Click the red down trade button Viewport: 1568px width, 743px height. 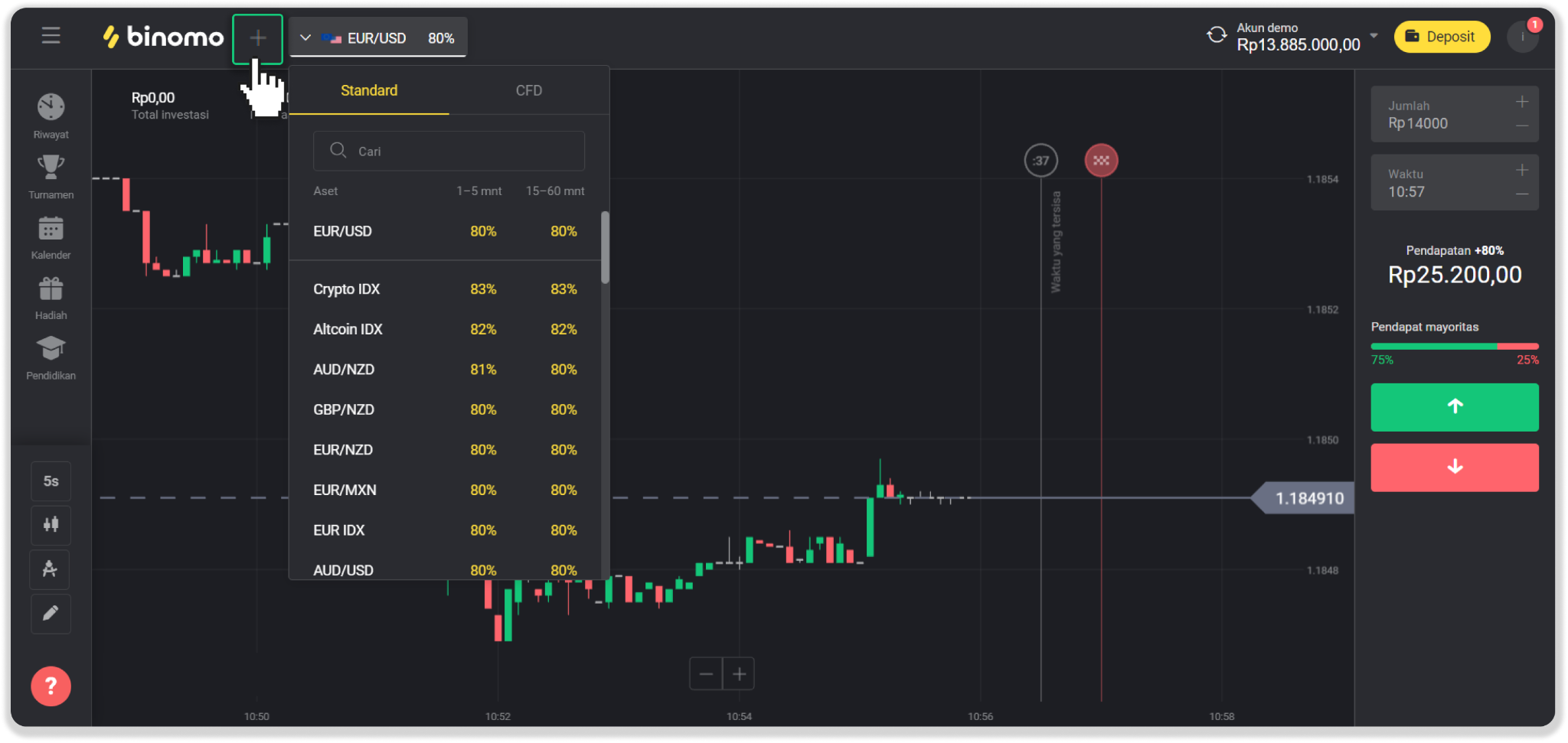(x=1454, y=468)
